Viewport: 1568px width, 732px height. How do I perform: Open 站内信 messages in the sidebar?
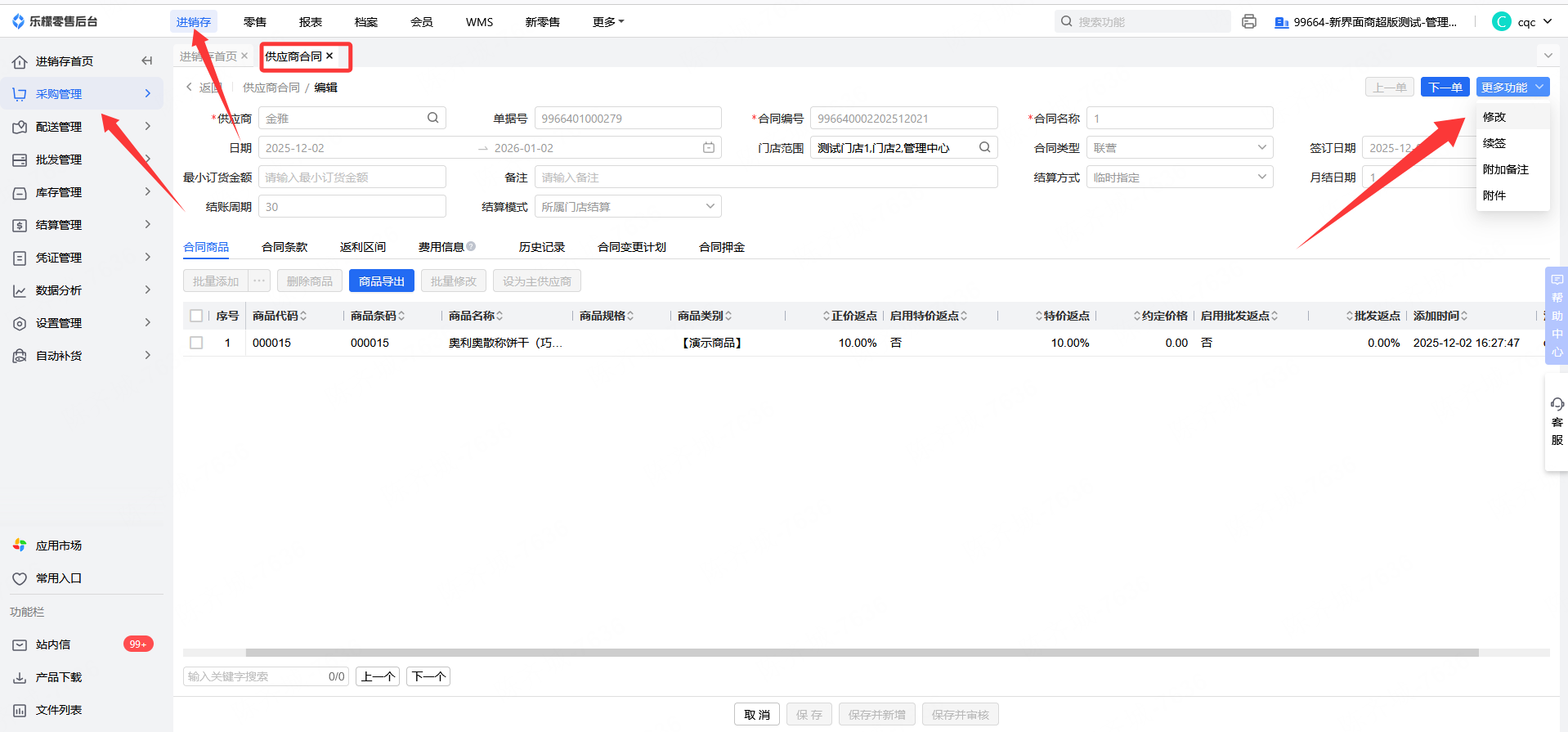pyautogui.click(x=53, y=644)
